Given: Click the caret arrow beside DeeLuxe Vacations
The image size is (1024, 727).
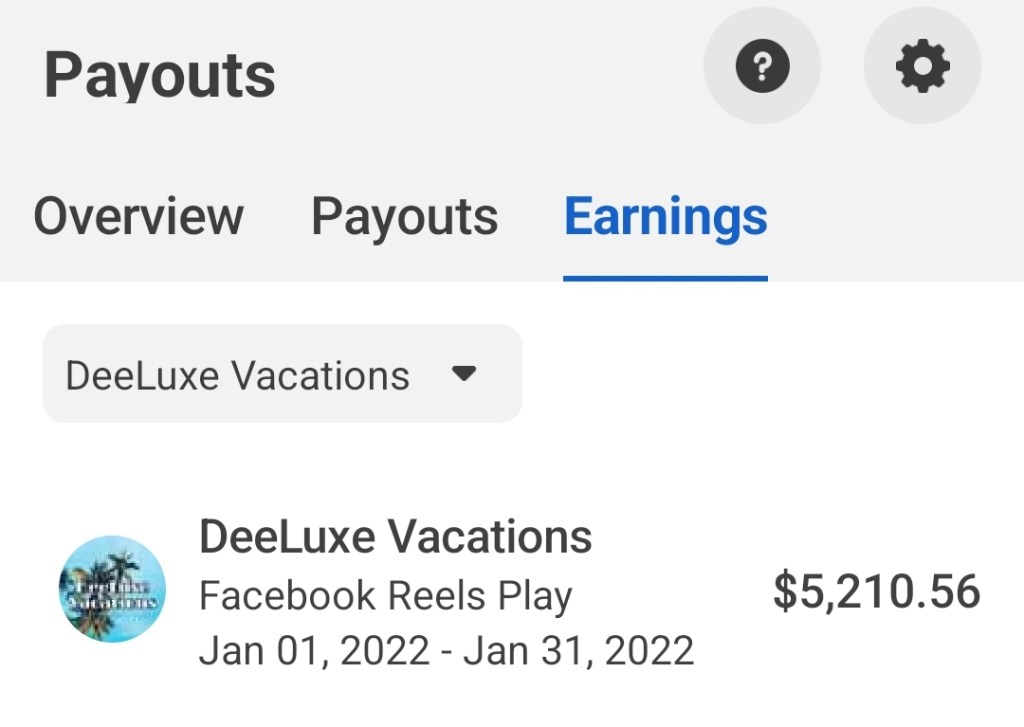Looking at the screenshot, I should [x=463, y=374].
